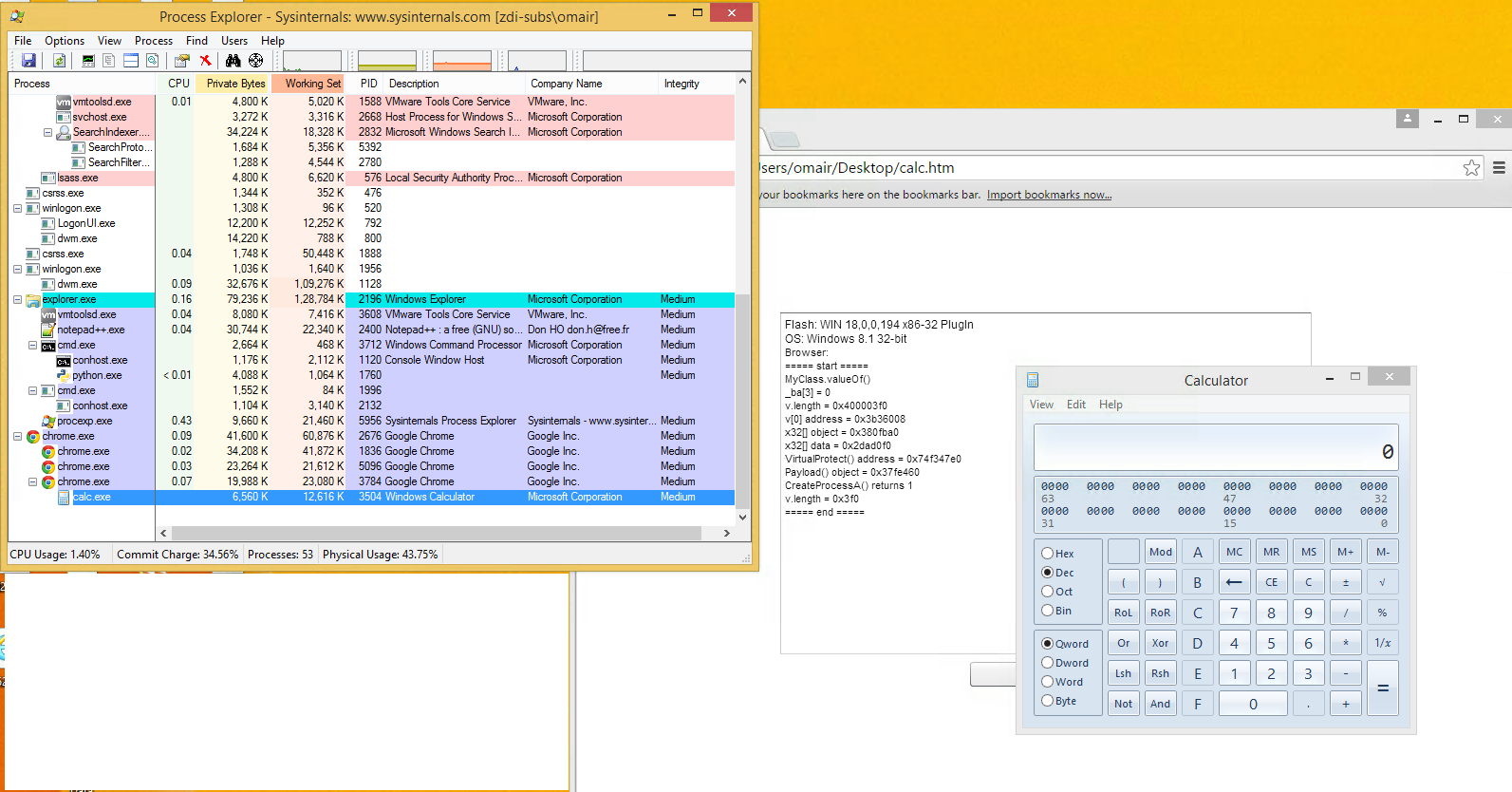Collapse the second winlogon.exe tree node

coord(17,269)
